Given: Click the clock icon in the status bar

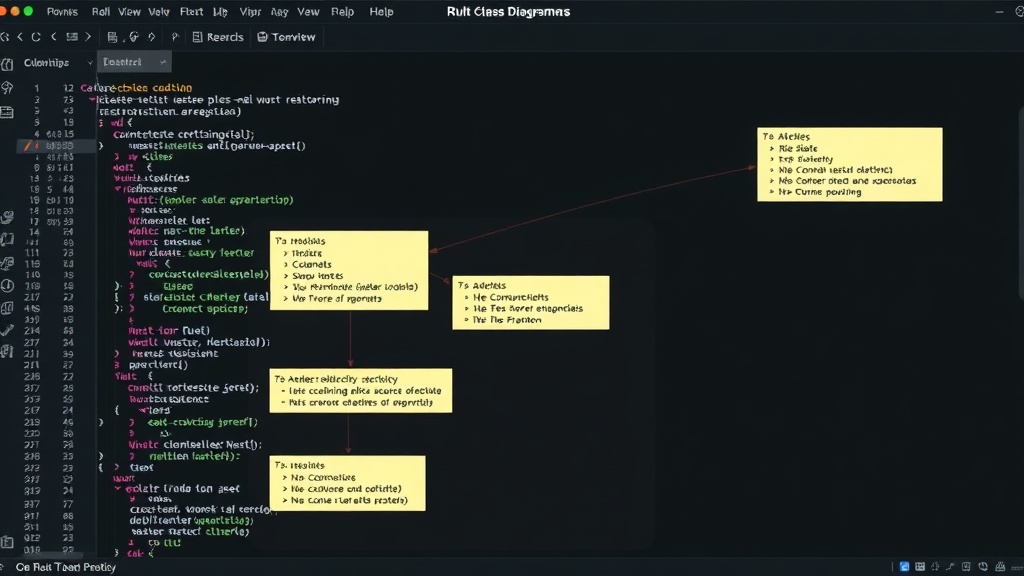Looking at the screenshot, I should [x=983, y=567].
